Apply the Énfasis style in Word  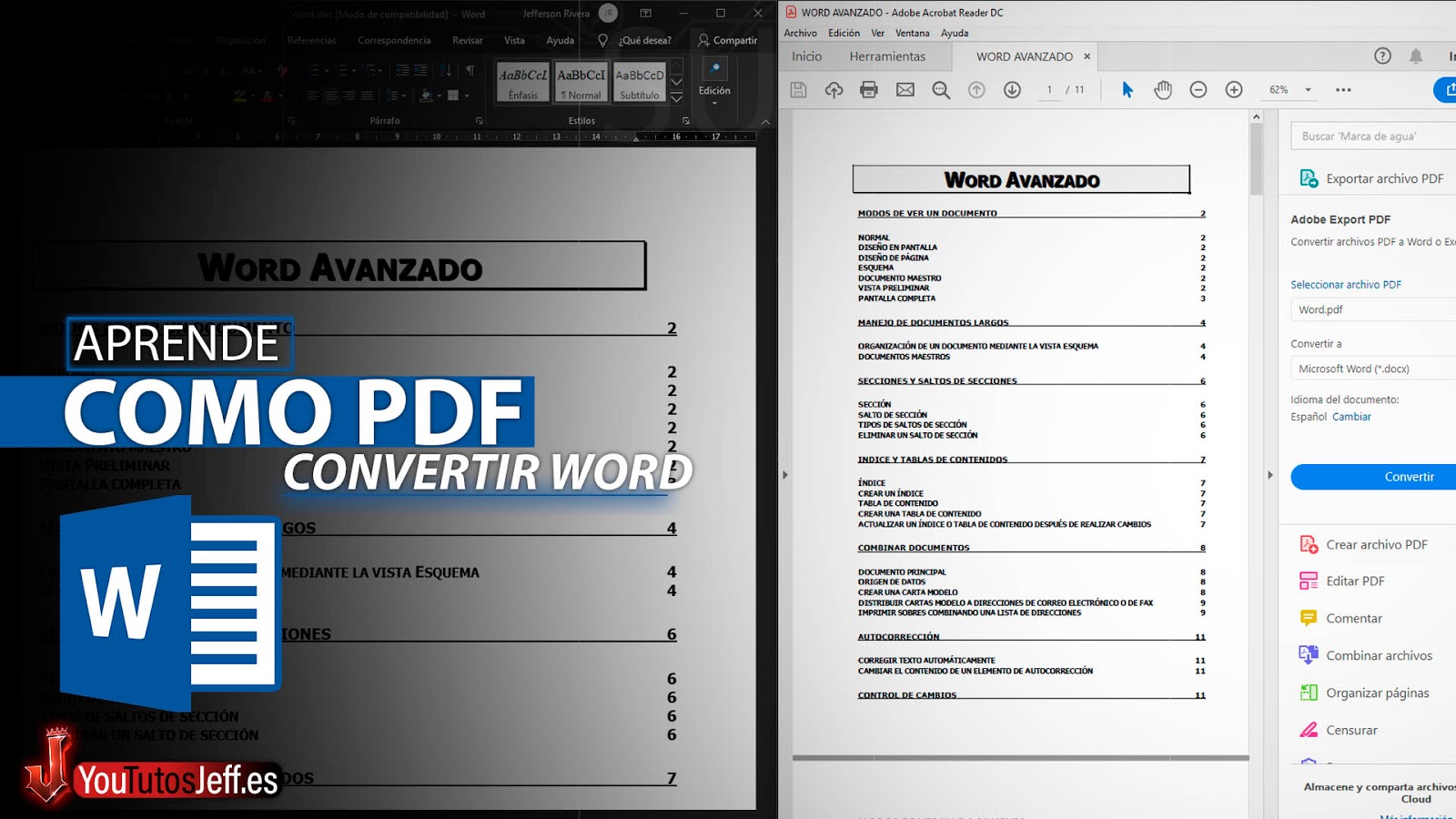point(523,83)
